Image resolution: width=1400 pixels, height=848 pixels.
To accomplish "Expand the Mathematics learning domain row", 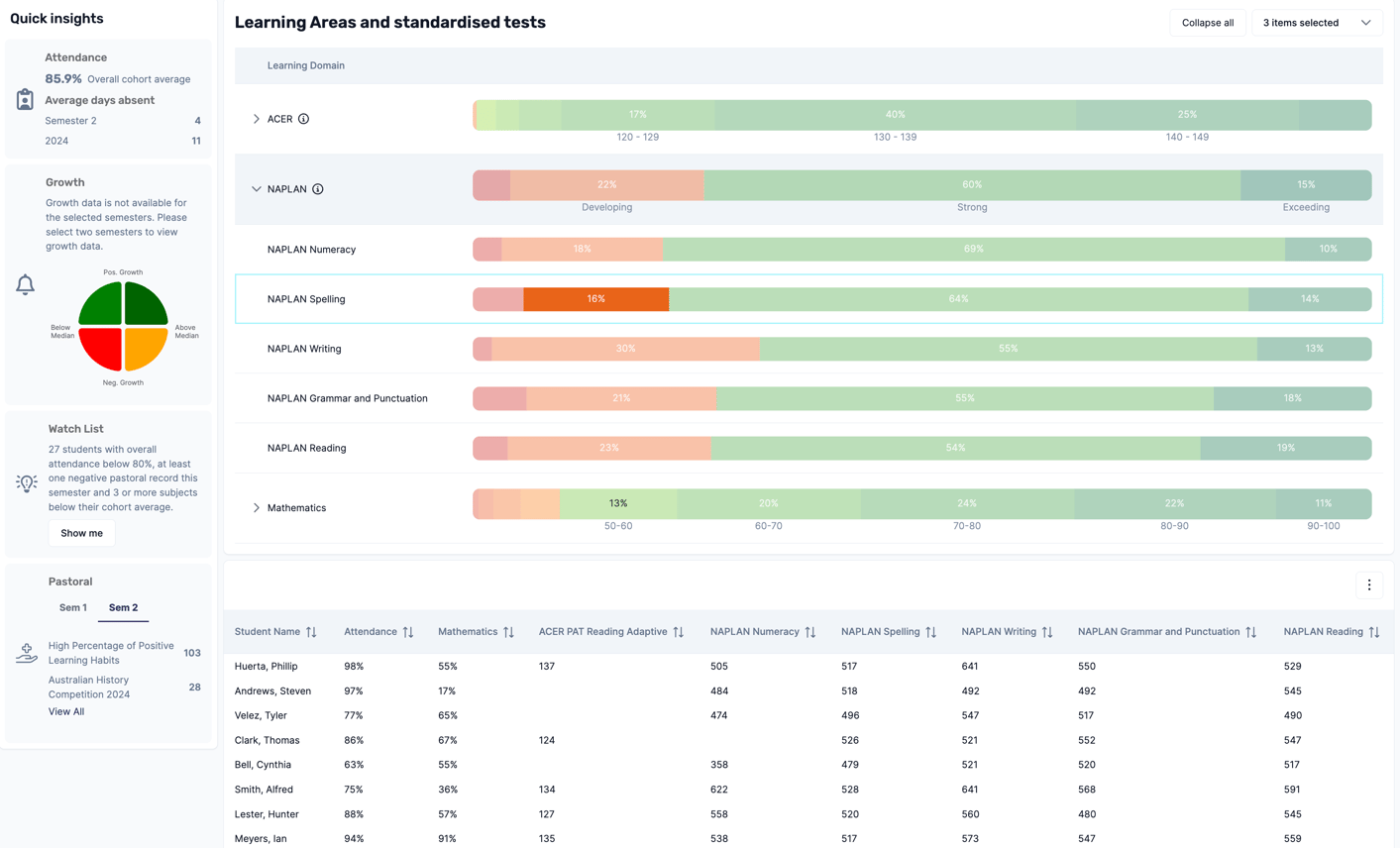I will pos(257,508).
